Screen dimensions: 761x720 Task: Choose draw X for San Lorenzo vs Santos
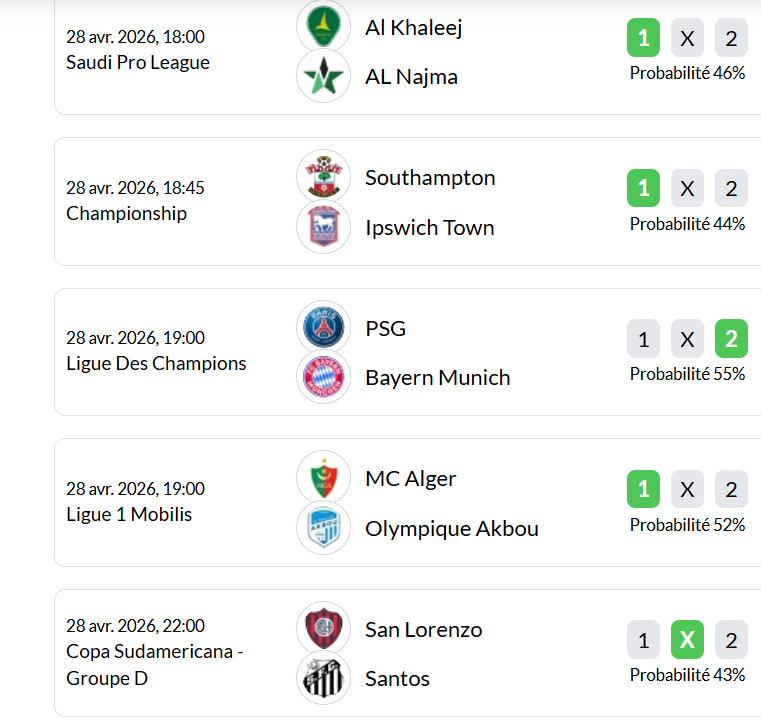click(687, 640)
